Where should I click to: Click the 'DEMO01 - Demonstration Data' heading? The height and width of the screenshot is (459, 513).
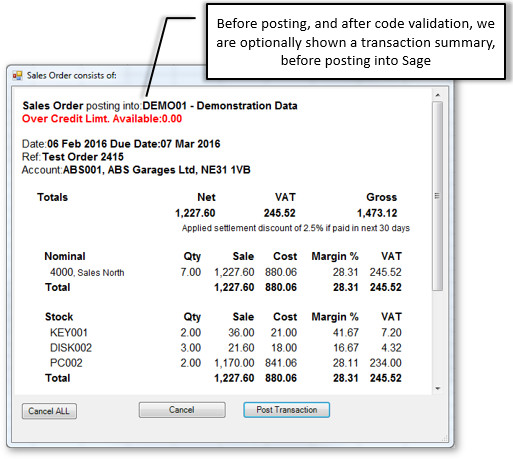tap(220, 106)
